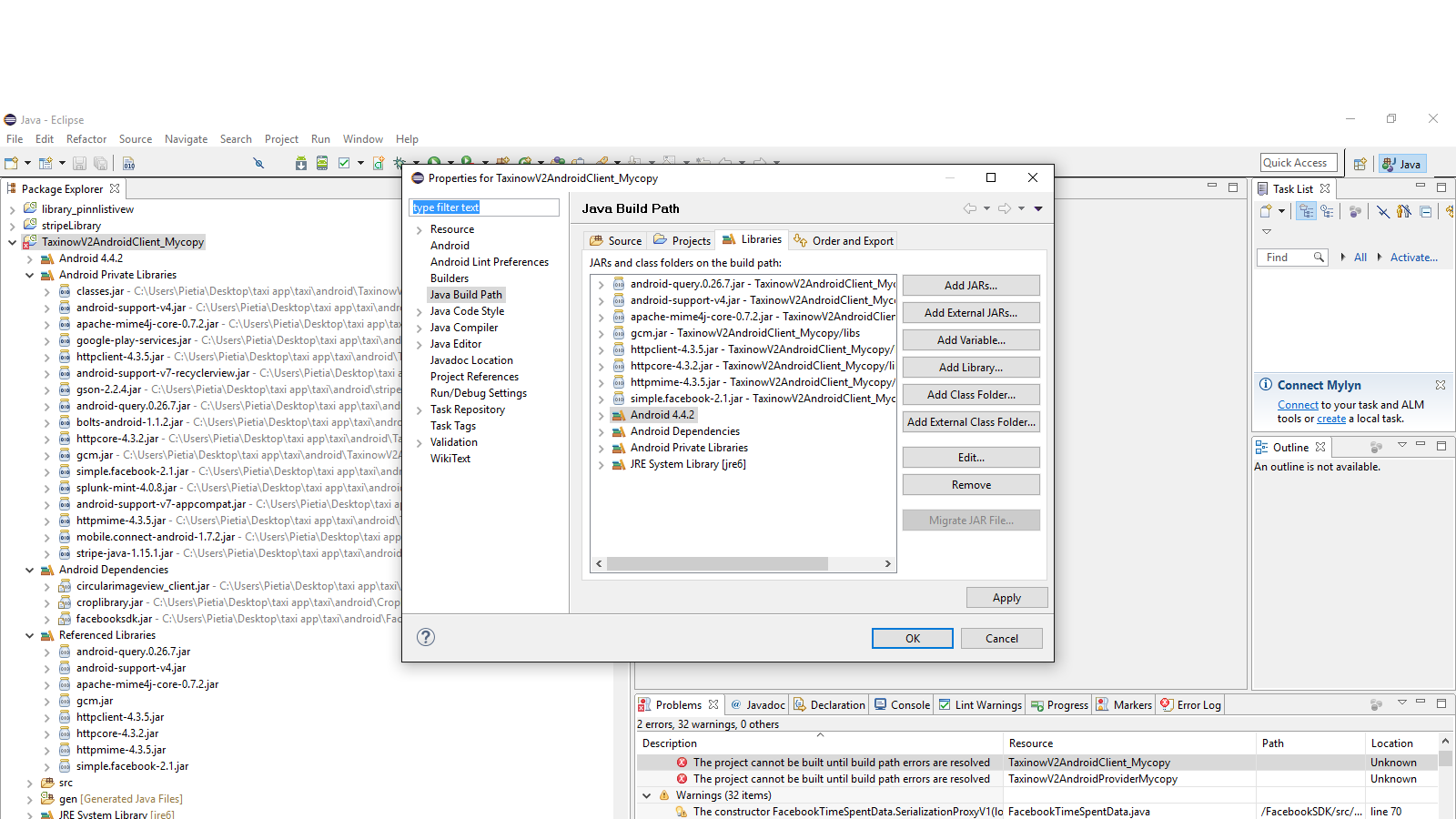Expand the Resource preferences node

click(419, 230)
